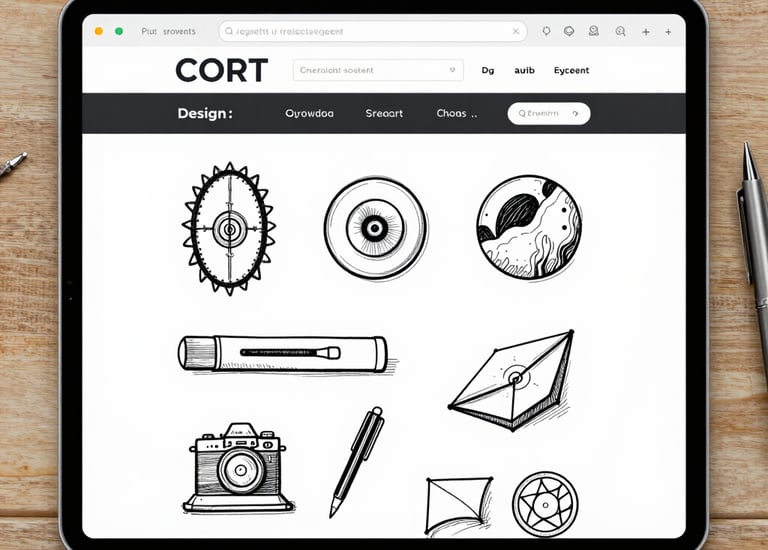Select the ballpoint pen sketch
768x550 pixels.
point(357,462)
